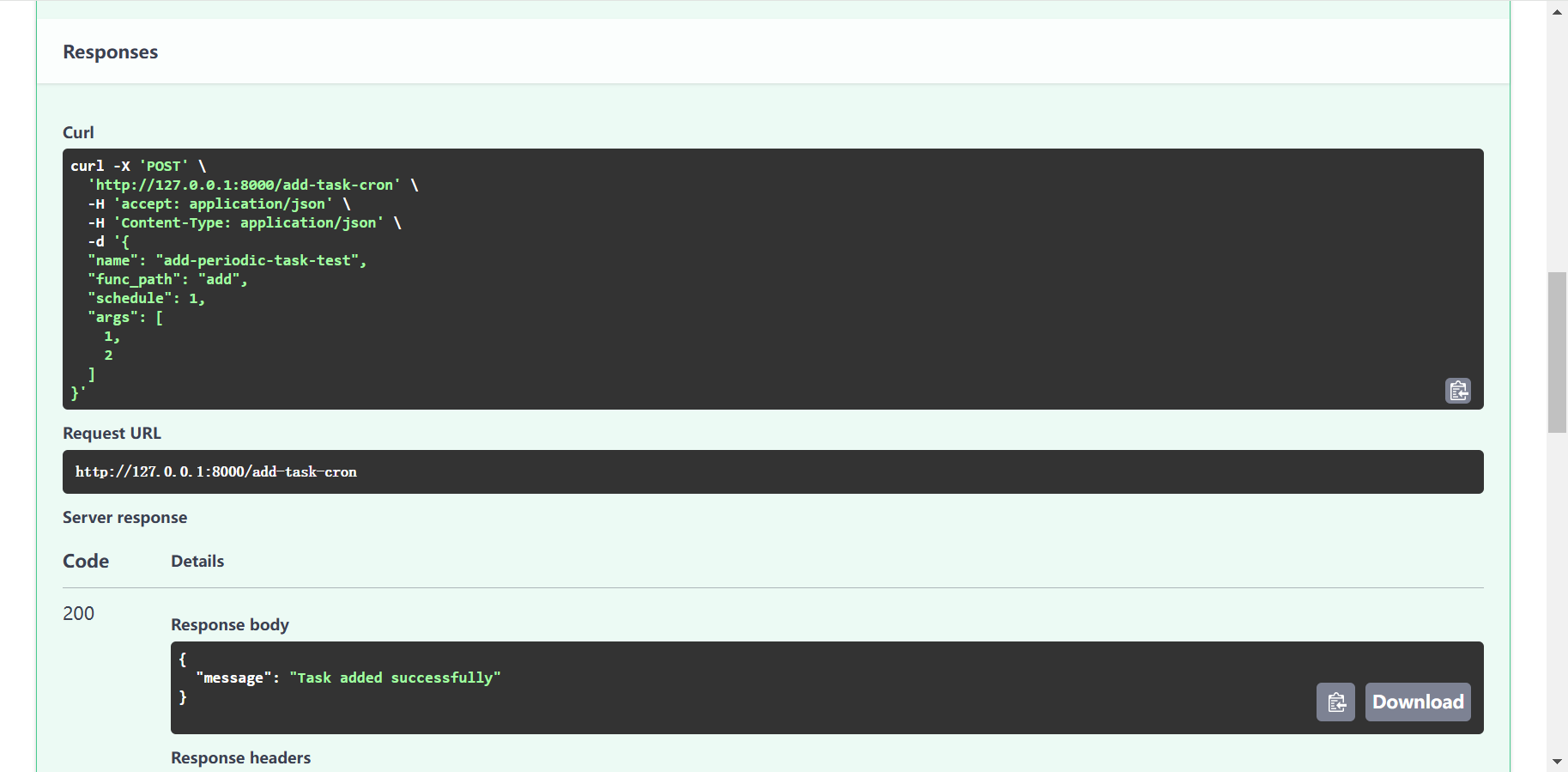This screenshot has height=772, width=1568.
Task: Download the response body
Action: pyautogui.click(x=1418, y=702)
